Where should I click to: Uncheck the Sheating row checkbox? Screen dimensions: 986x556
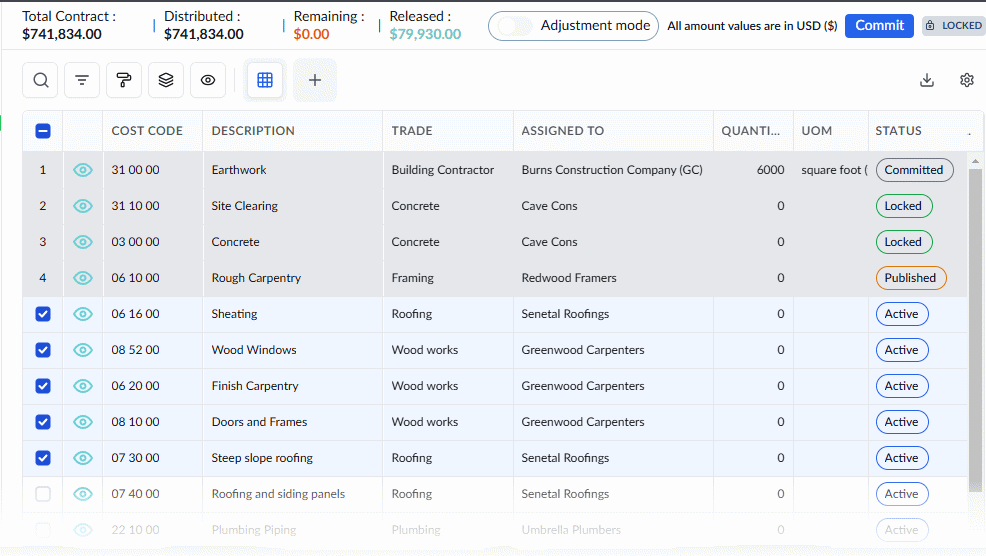point(43,314)
